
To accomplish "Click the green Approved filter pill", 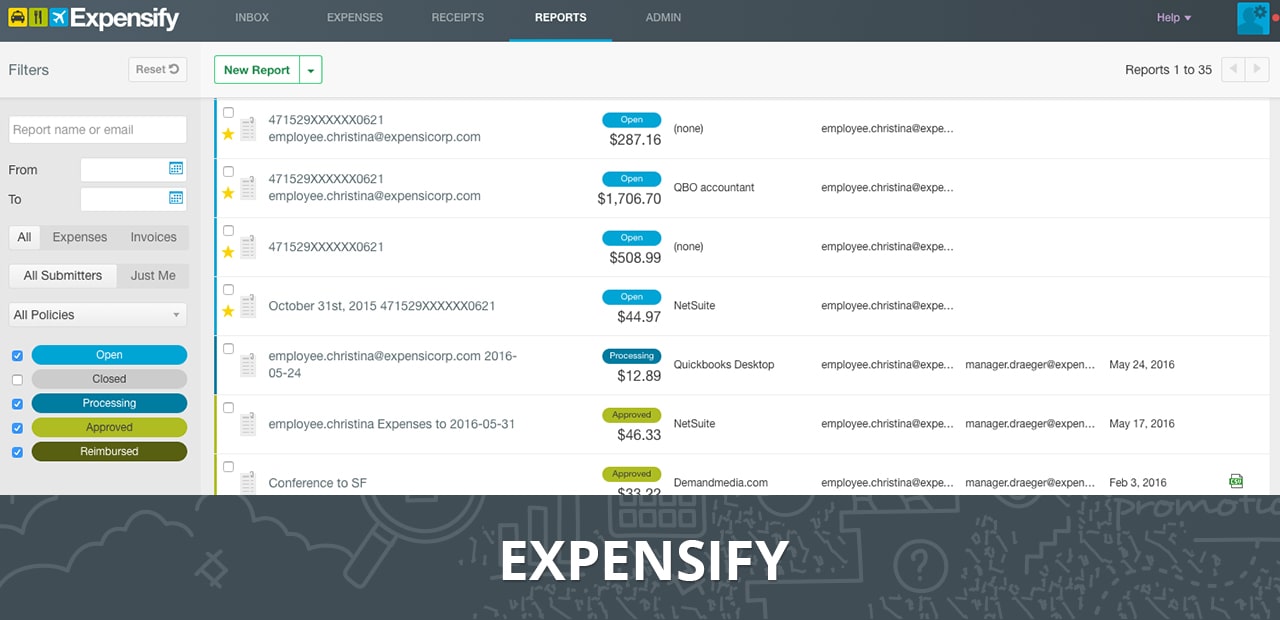I will [109, 427].
